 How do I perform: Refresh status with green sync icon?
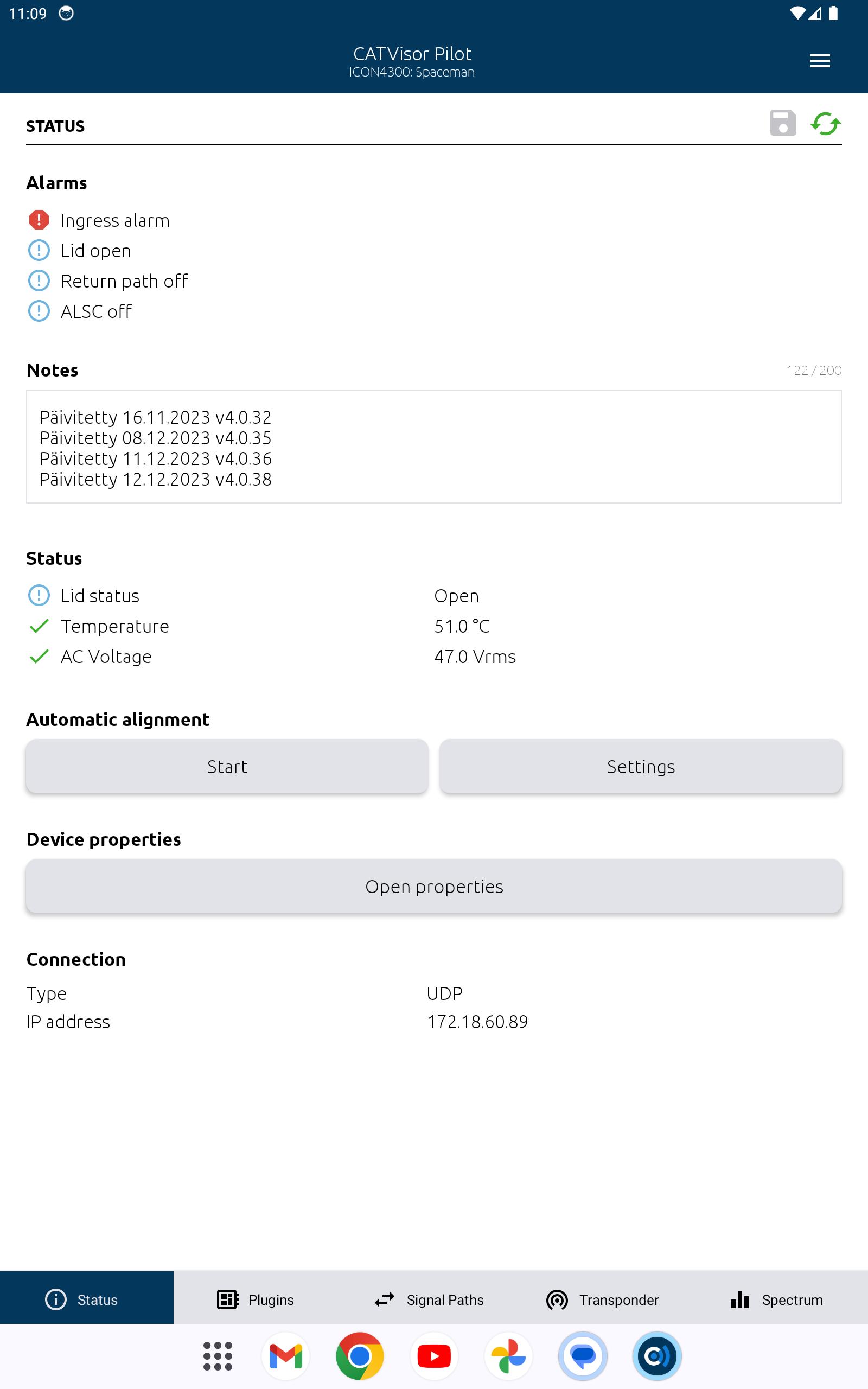[x=826, y=123]
